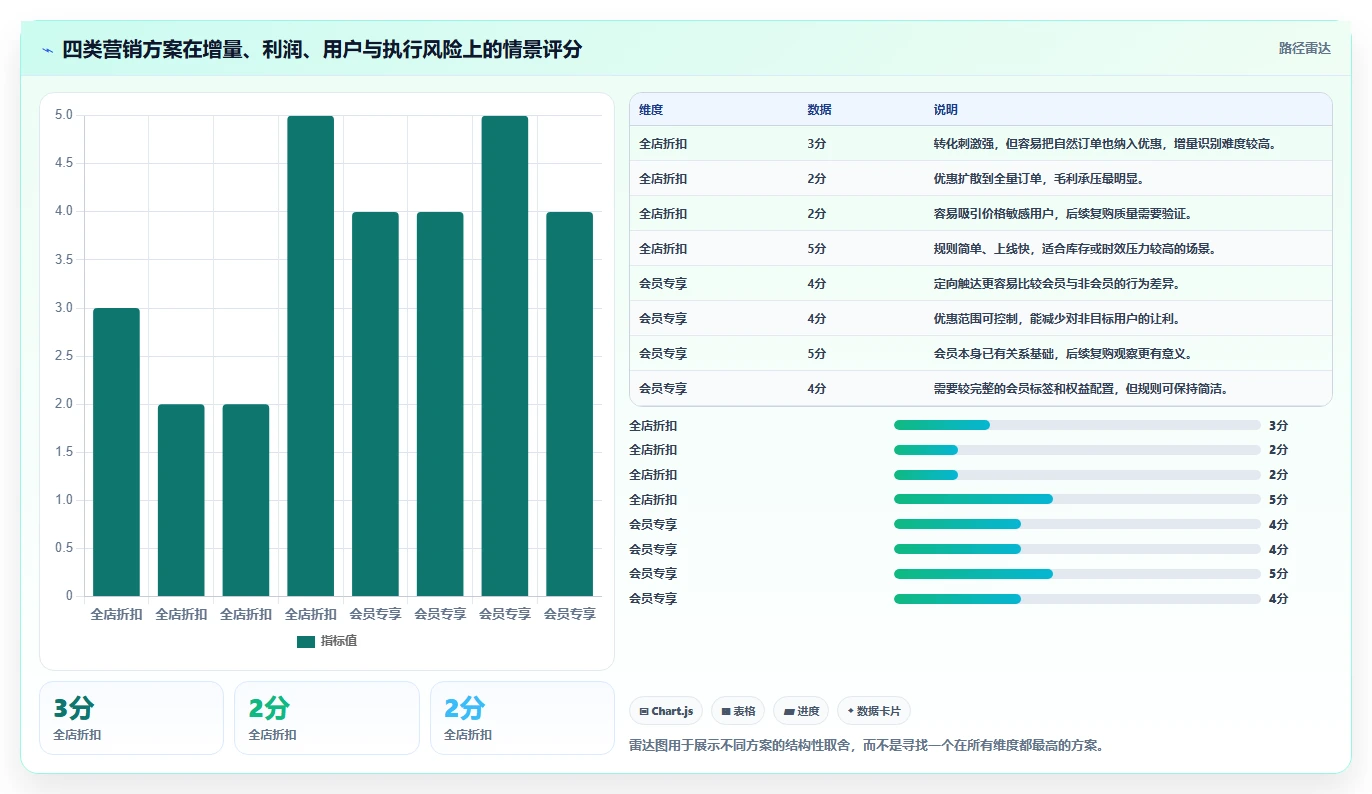Toggle the 指标值 legend color swatch
Image resolution: width=1372 pixels, height=794 pixels.
click(306, 641)
